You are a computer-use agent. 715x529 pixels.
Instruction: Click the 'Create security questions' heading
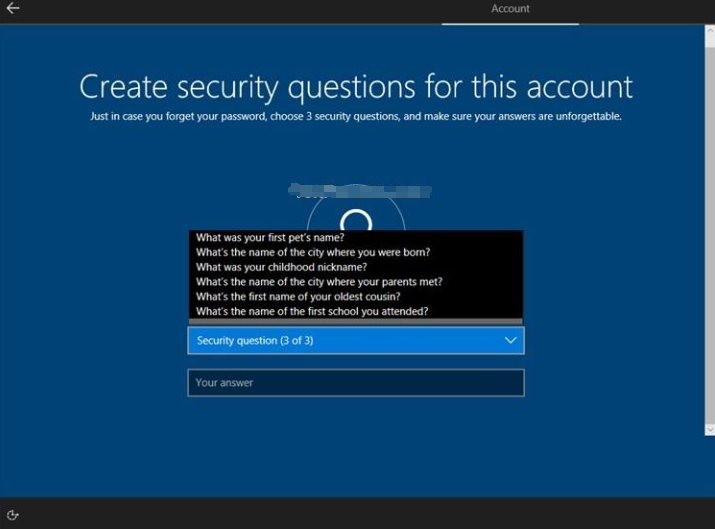tap(356, 86)
